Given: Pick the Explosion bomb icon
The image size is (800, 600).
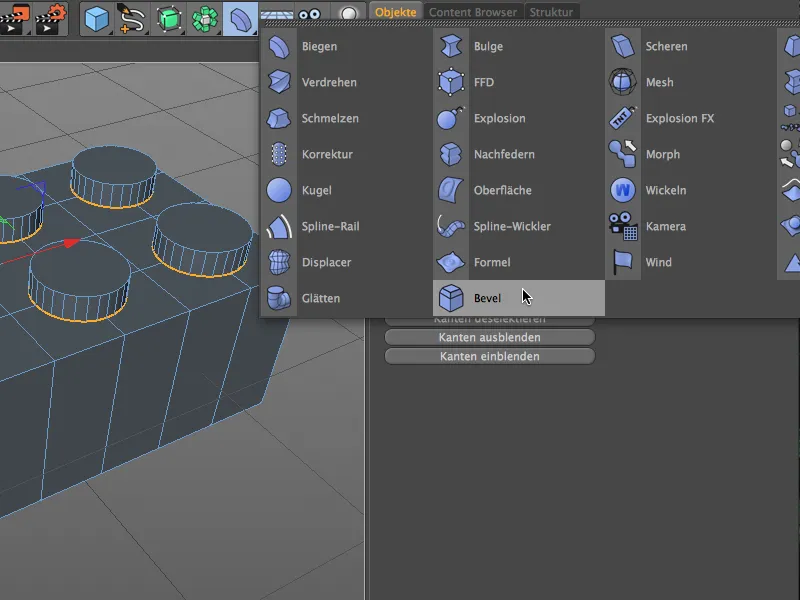Looking at the screenshot, I should tap(451, 118).
